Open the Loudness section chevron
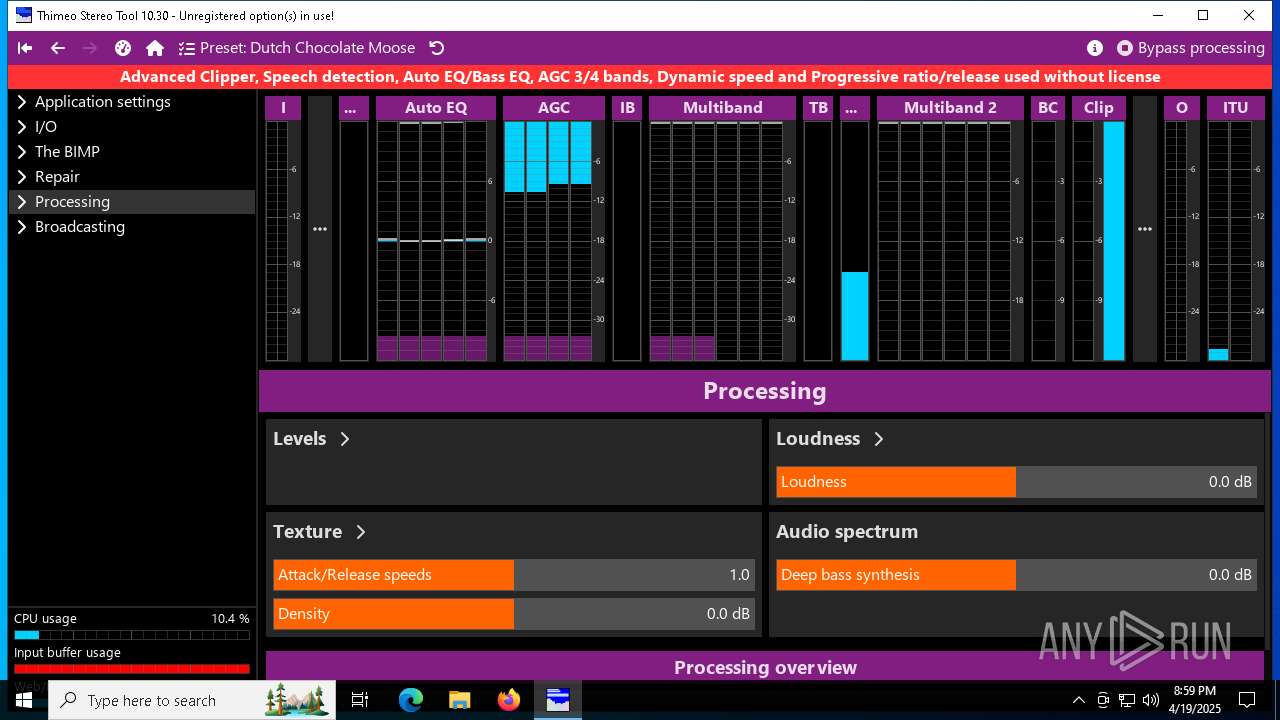Image resolution: width=1280 pixels, height=720 pixels. tap(879, 439)
